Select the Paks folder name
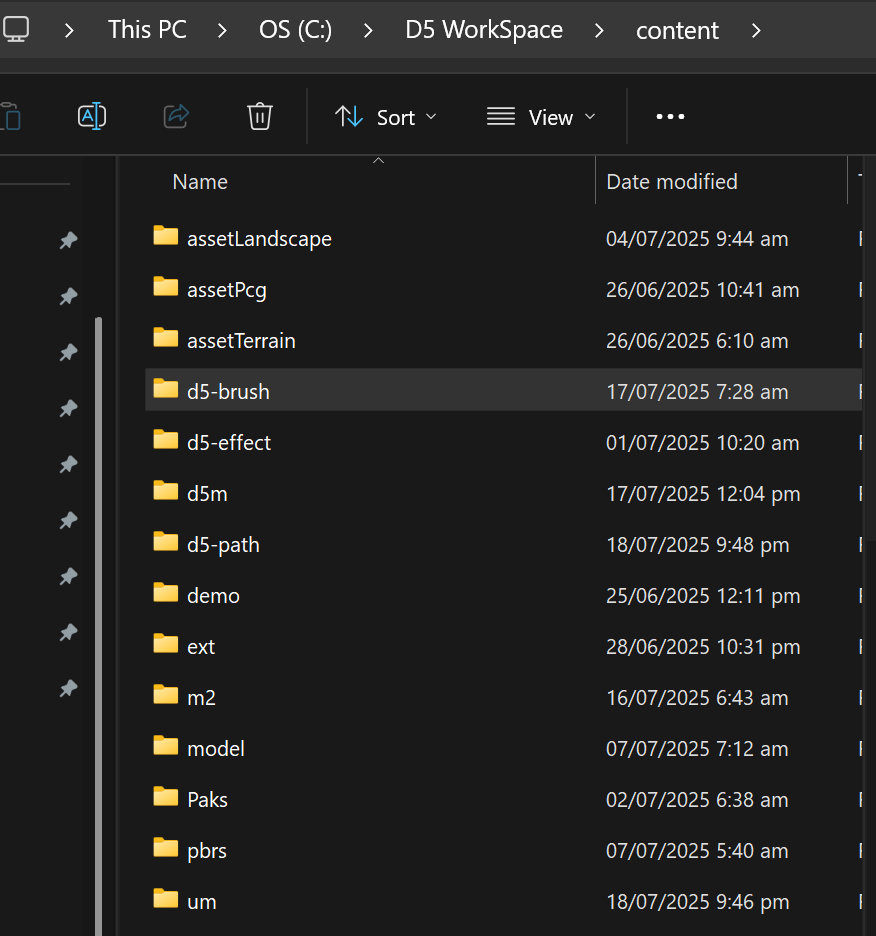Image resolution: width=876 pixels, height=936 pixels. (x=207, y=800)
